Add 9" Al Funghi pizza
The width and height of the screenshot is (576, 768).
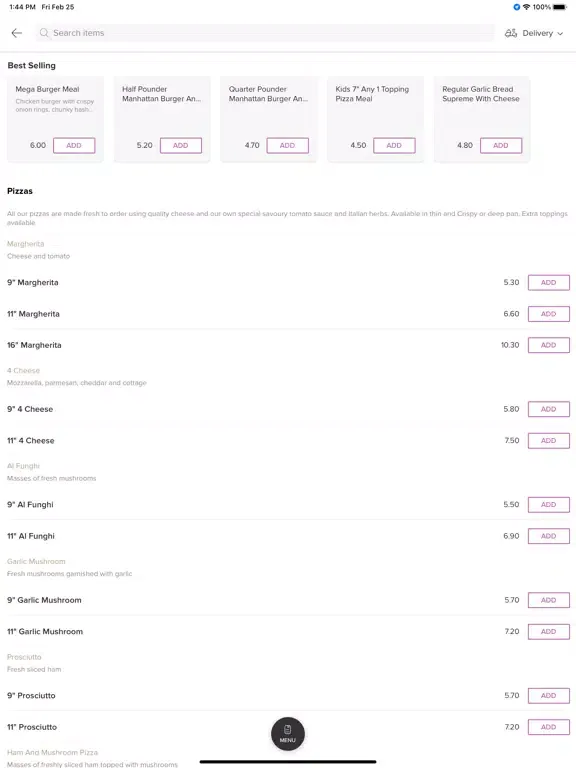549,504
